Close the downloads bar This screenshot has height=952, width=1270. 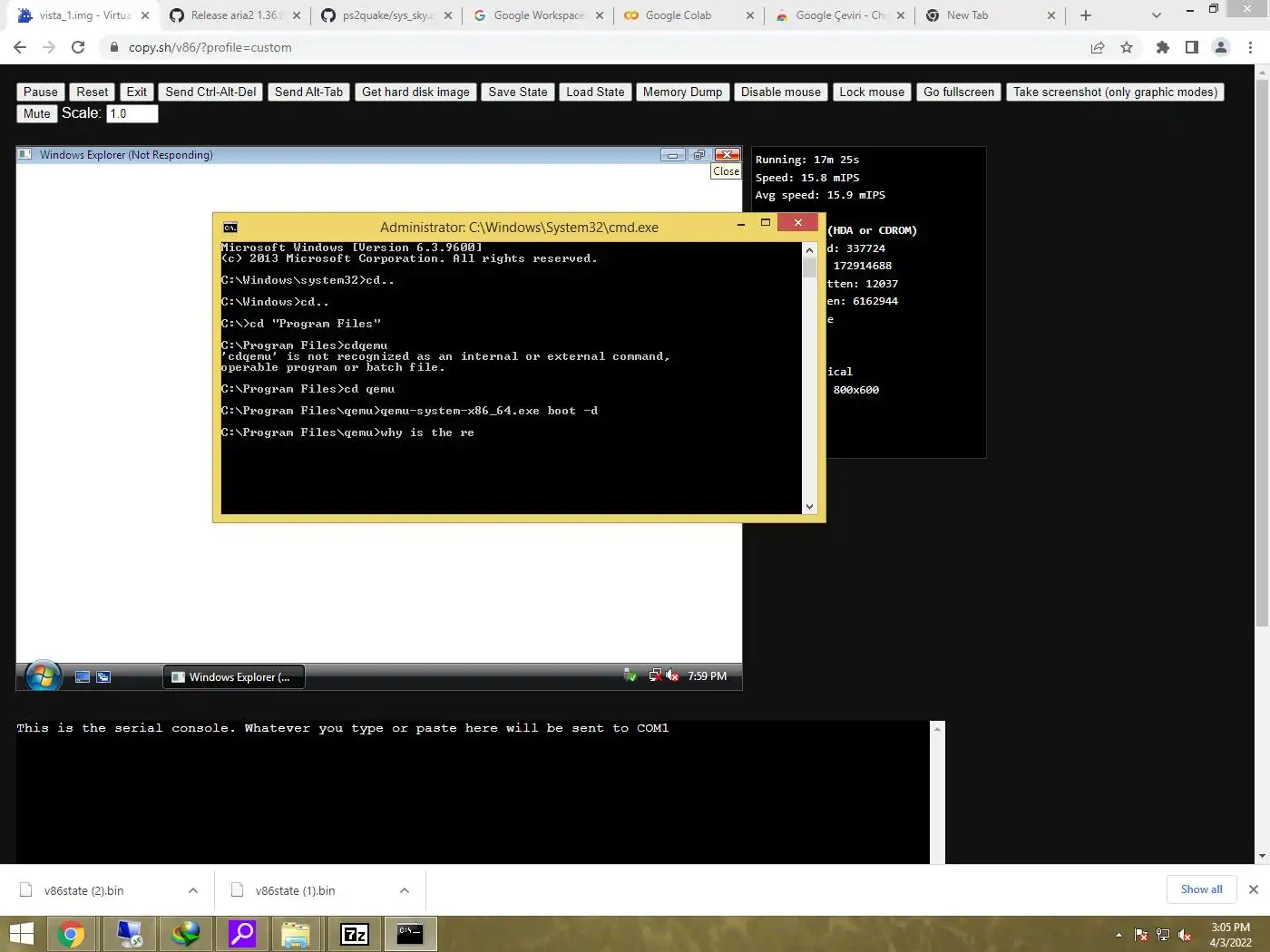pos(1254,889)
